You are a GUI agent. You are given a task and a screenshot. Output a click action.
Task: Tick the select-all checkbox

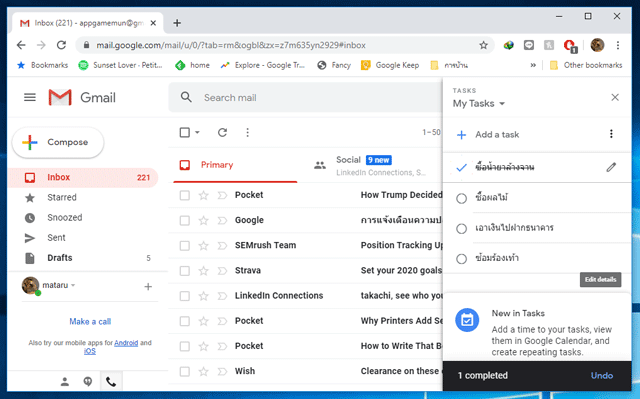[184, 132]
